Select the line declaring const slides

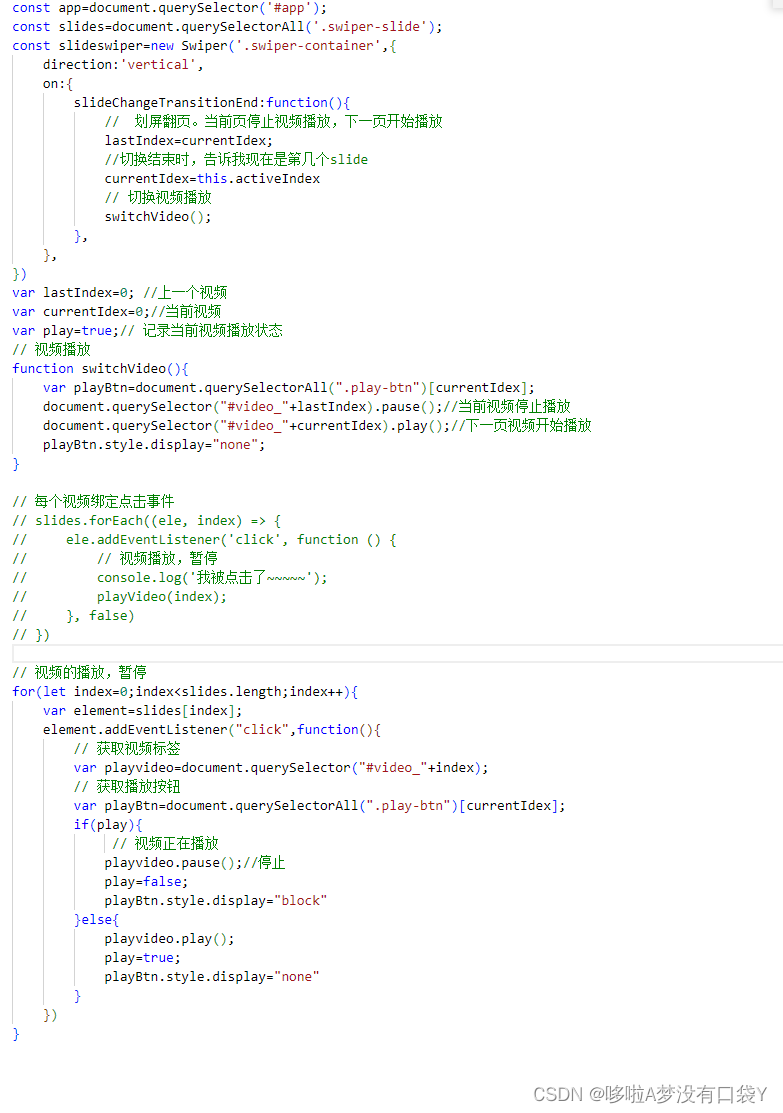227,27
